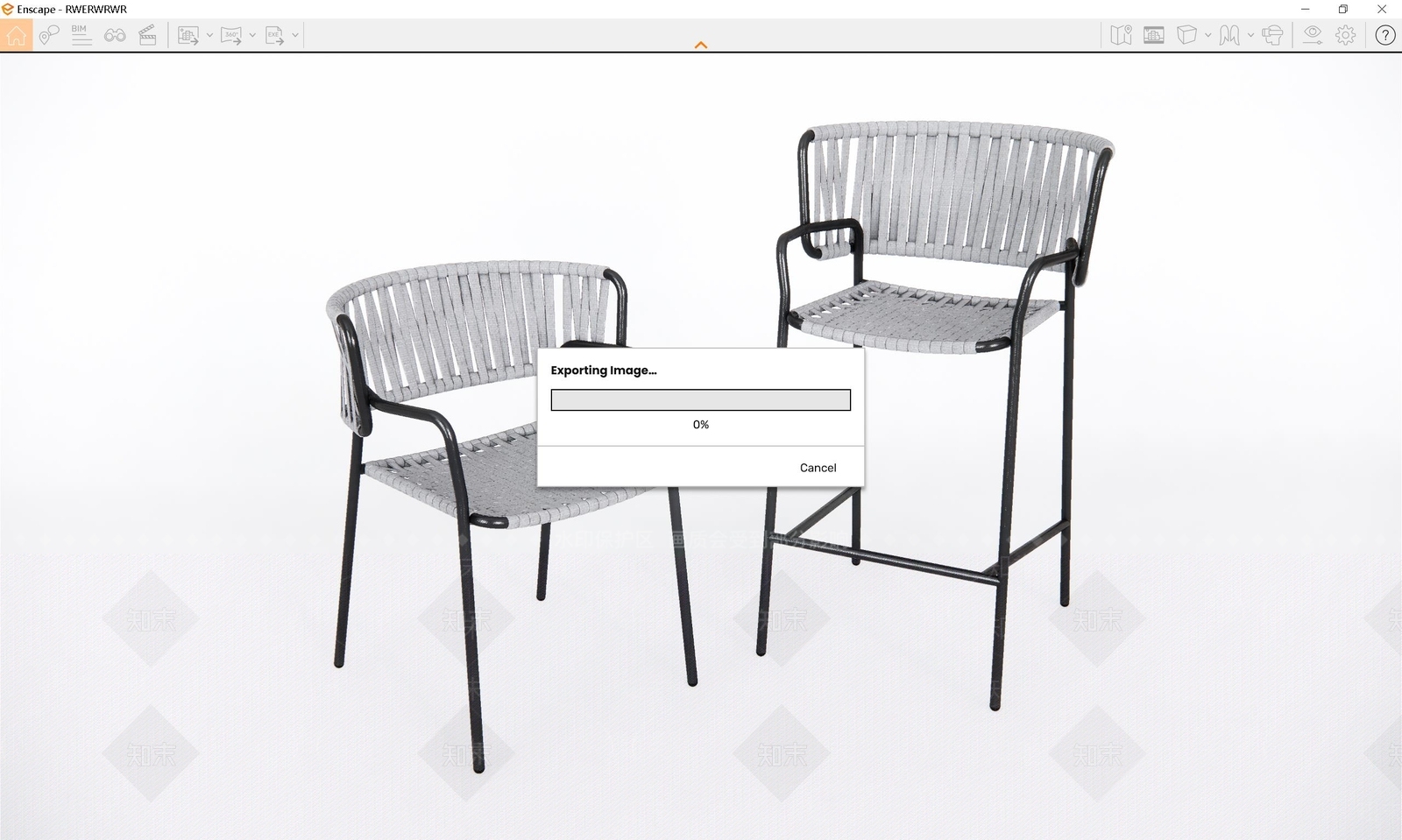Open View Management via the binoculars icon

115,35
